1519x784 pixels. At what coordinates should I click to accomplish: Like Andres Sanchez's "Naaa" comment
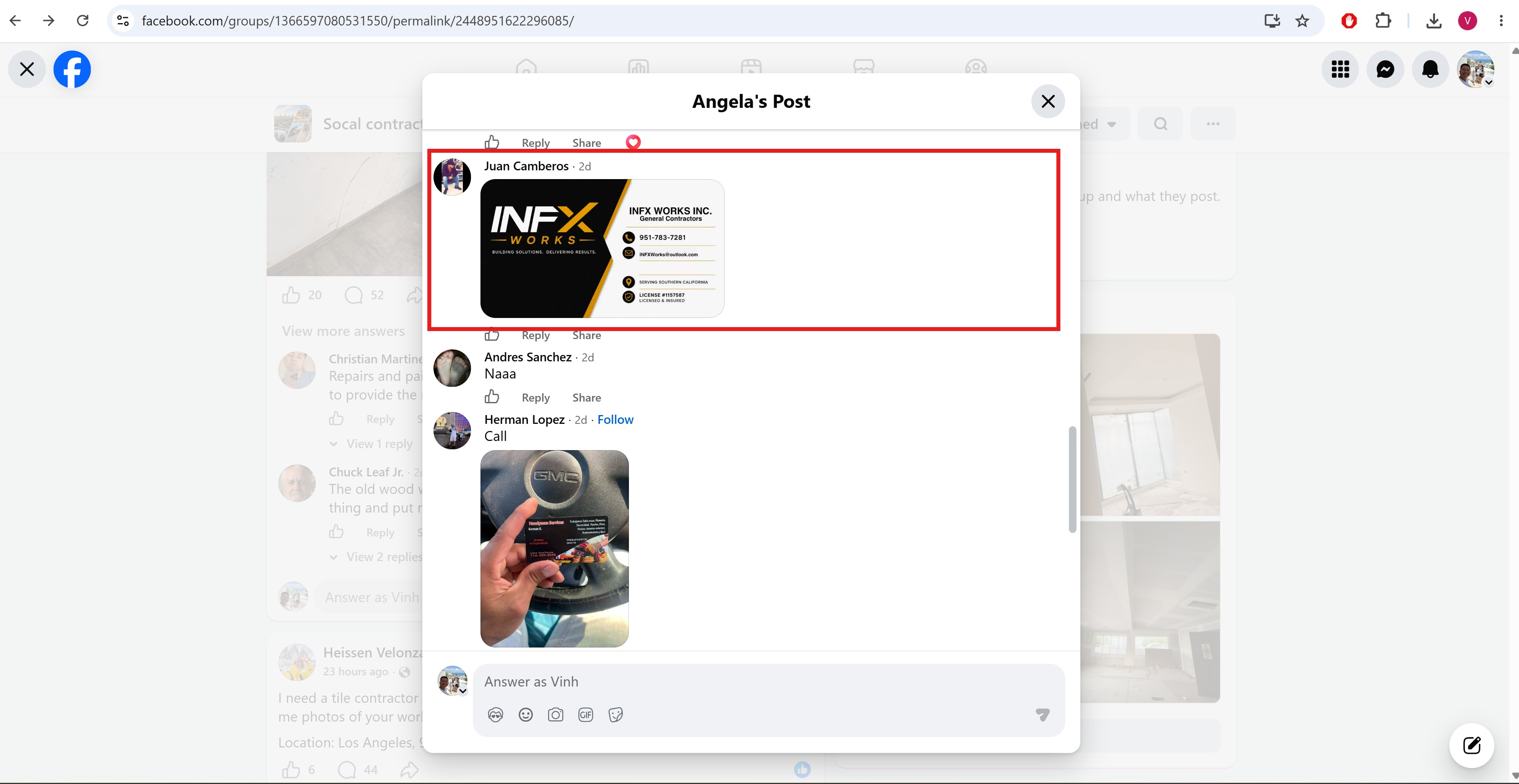(x=492, y=397)
